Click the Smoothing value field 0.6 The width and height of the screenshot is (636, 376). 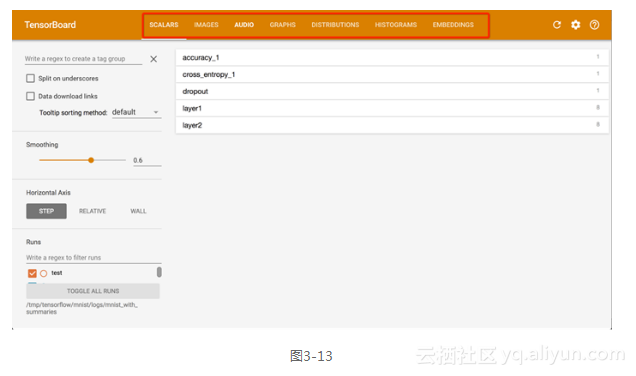click(147, 161)
